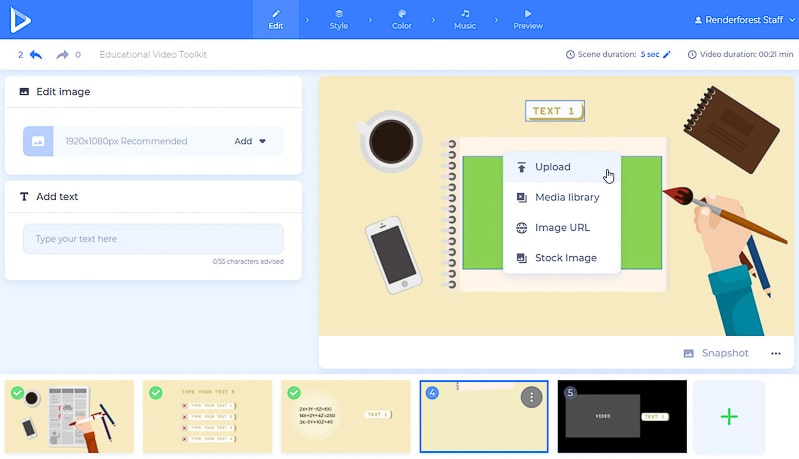The height and width of the screenshot is (459, 799).
Task: Click the image placeholder icon in Edit image
Action: tap(38, 141)
